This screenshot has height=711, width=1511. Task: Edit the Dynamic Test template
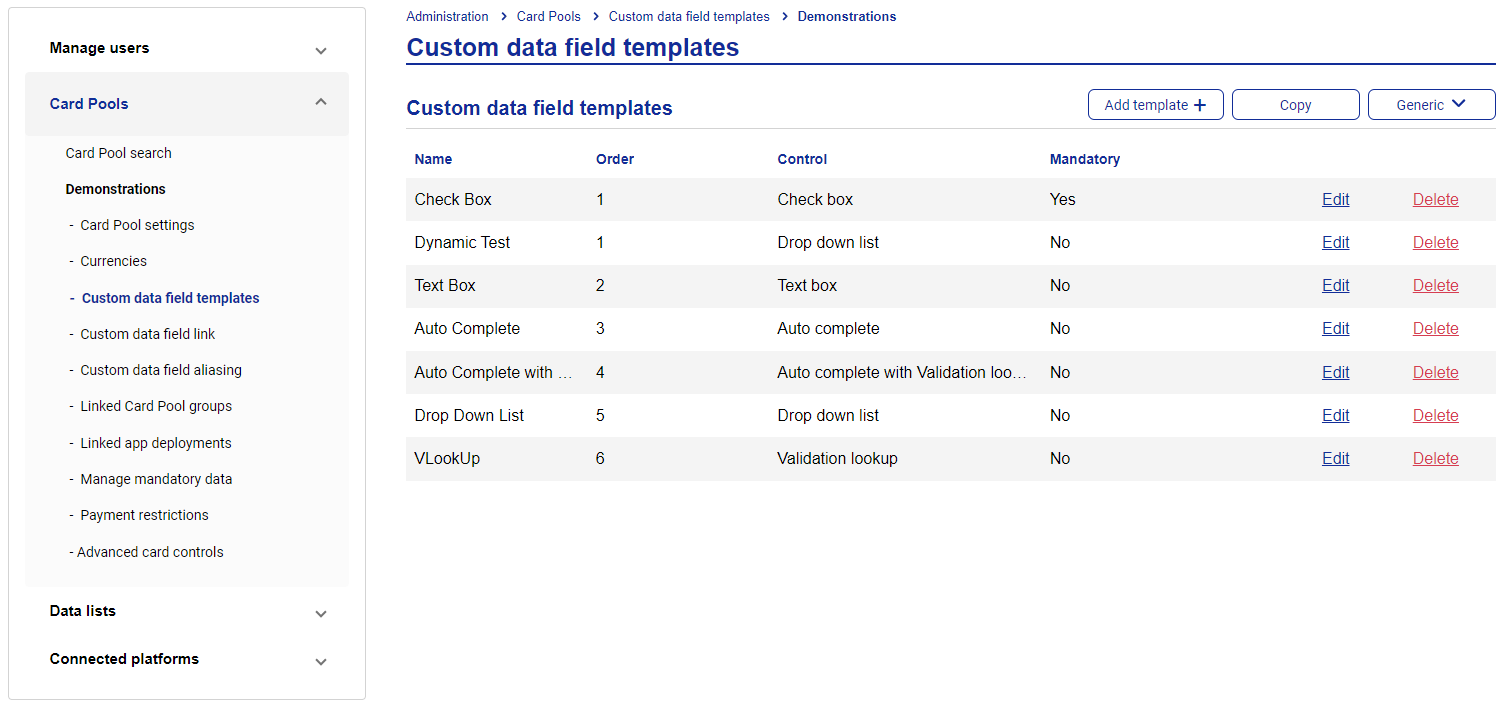pos(1335,242)
